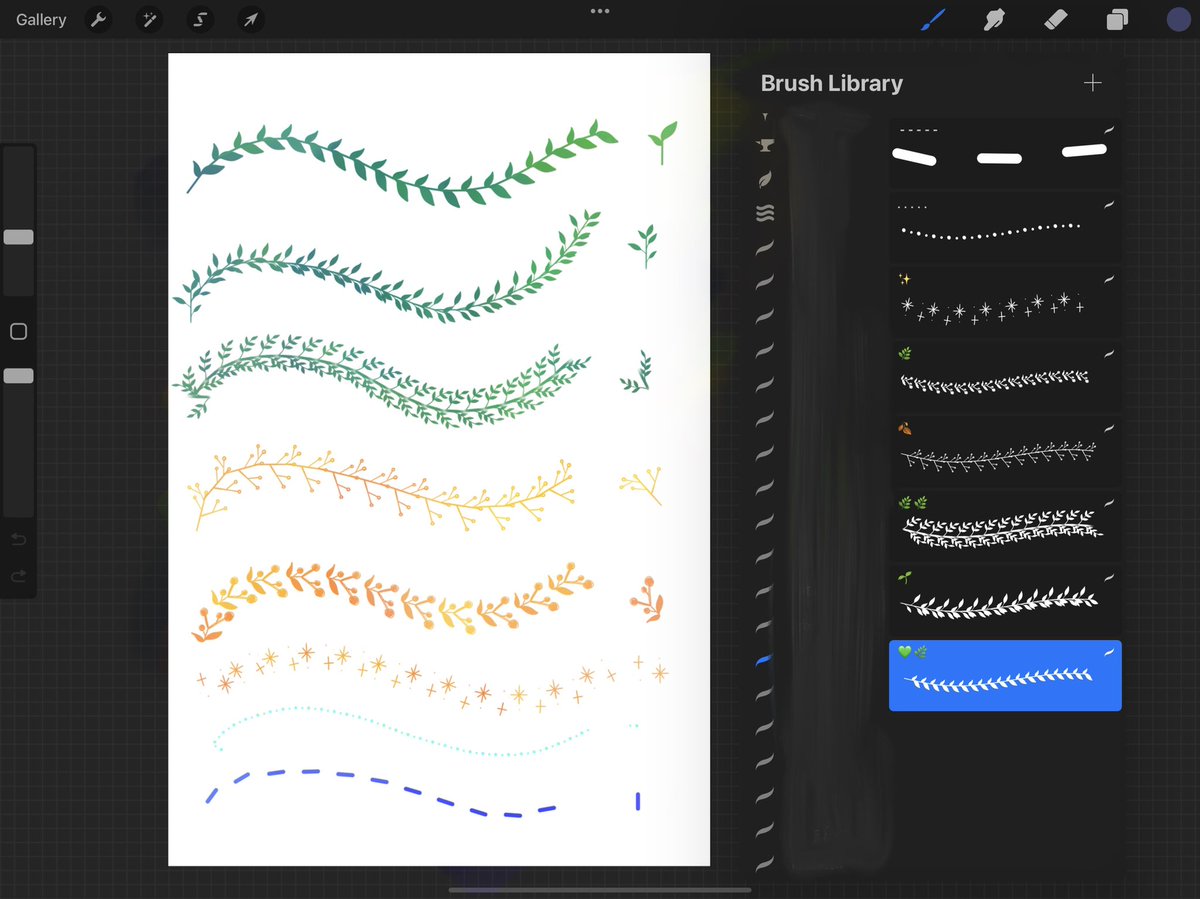Choose the dashed line brush
Image resolution: width=1200 pixels, height=899 pixels.
1005,155
